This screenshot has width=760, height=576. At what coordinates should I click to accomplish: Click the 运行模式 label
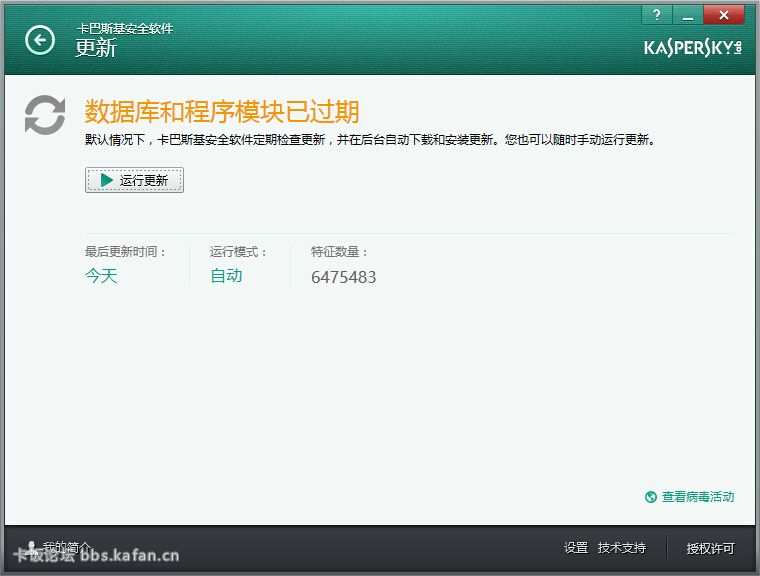coord(238,252)
